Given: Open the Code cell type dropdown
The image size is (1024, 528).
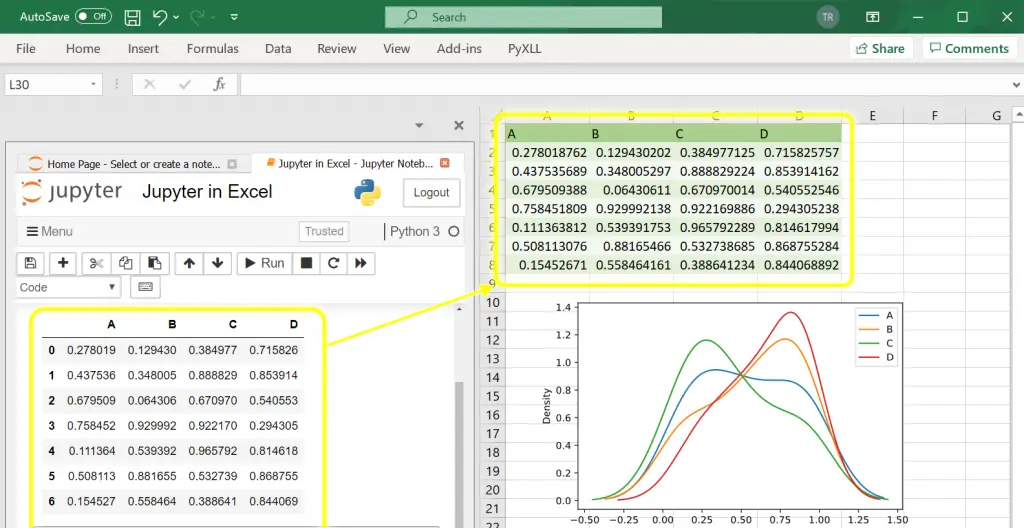Looking at the screenshot, I should pyautogui.click(x=69, y=287).
